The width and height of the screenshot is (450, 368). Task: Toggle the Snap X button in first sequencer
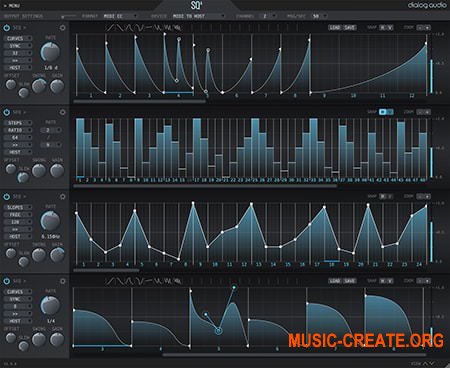pos(383,28)
